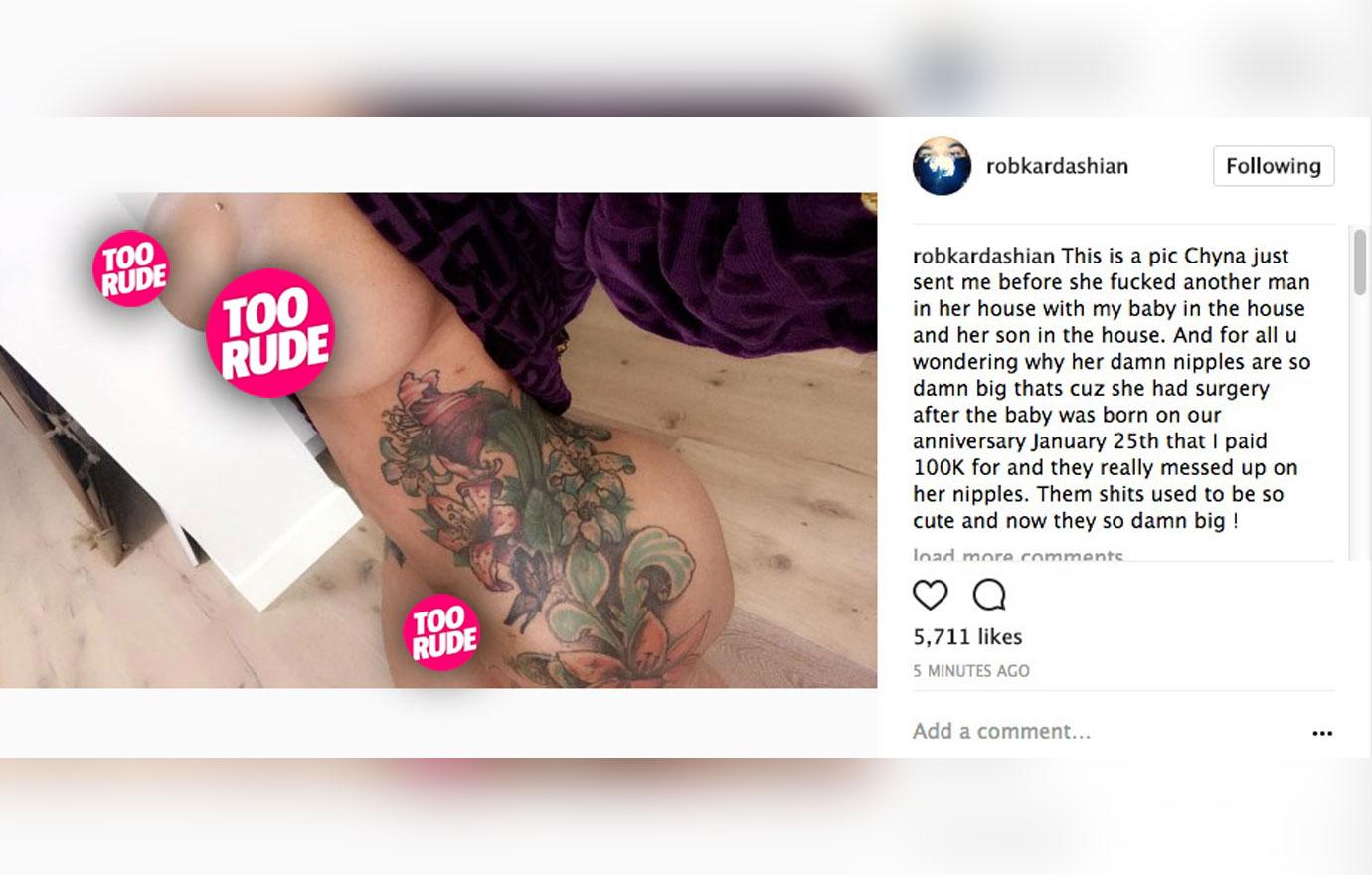This screenshot has width=1372, height=875.
Task: Click the bottom TOO RUDE sticker
Action: [442, 632]
